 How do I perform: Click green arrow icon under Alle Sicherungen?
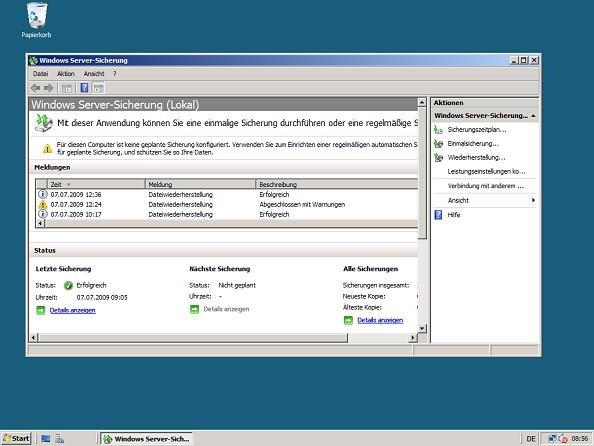(x=348, y=321)
